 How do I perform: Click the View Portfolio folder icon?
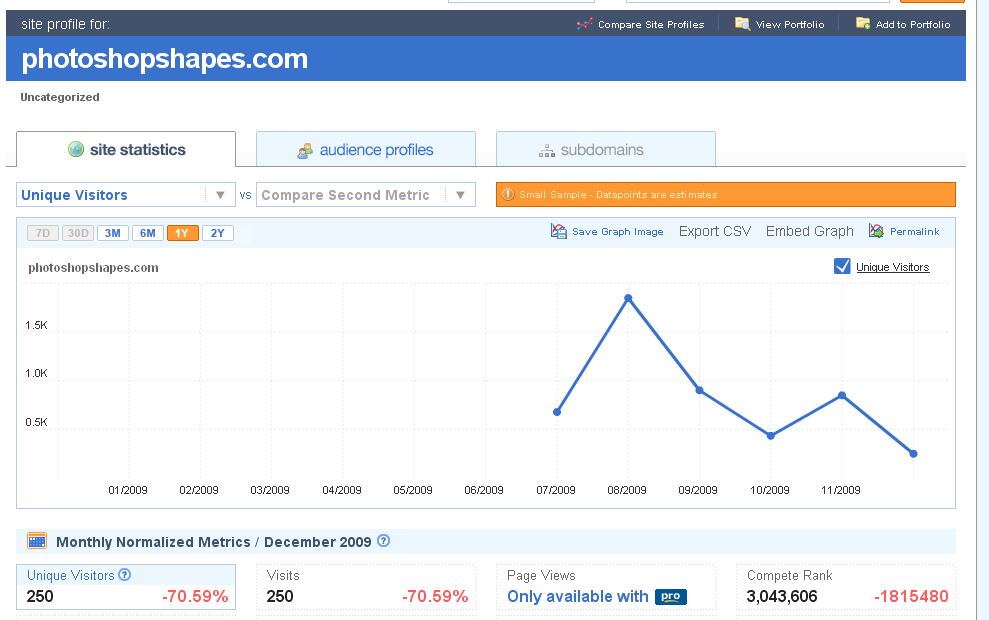pyautogui.click(x=742, y=23)
